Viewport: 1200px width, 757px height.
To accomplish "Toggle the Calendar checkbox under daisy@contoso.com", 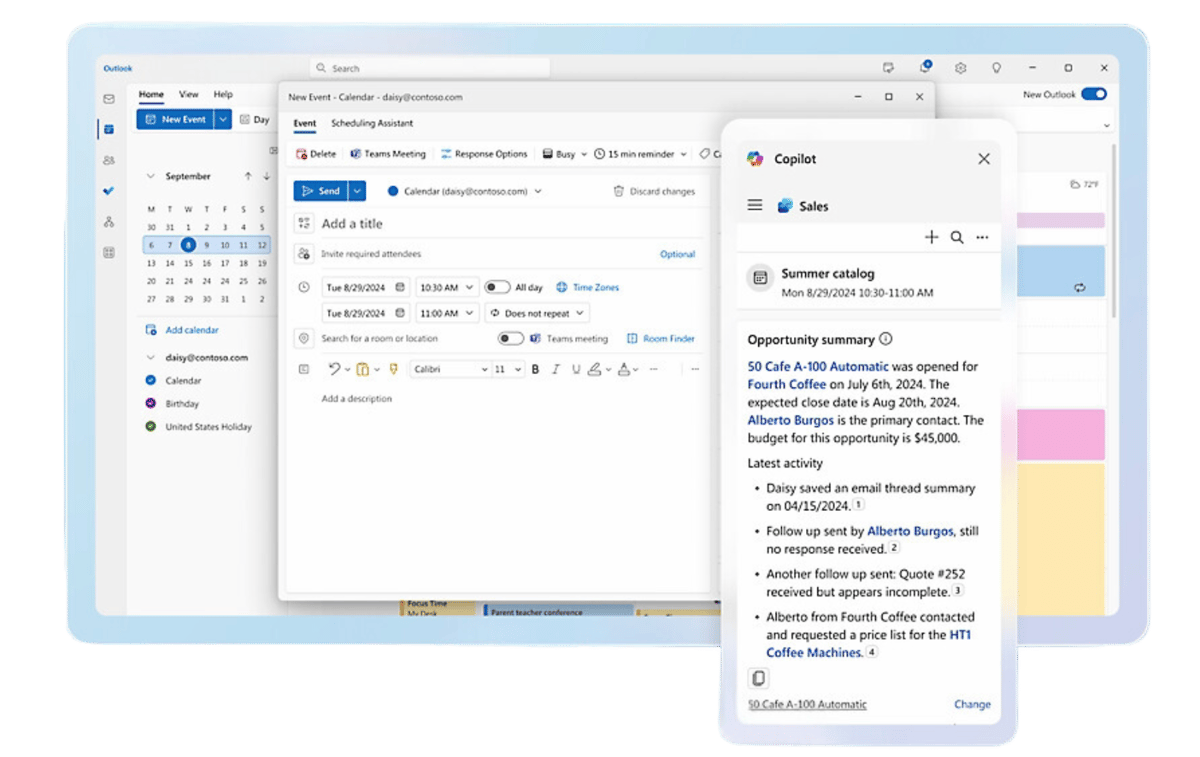I will point(150,380).
